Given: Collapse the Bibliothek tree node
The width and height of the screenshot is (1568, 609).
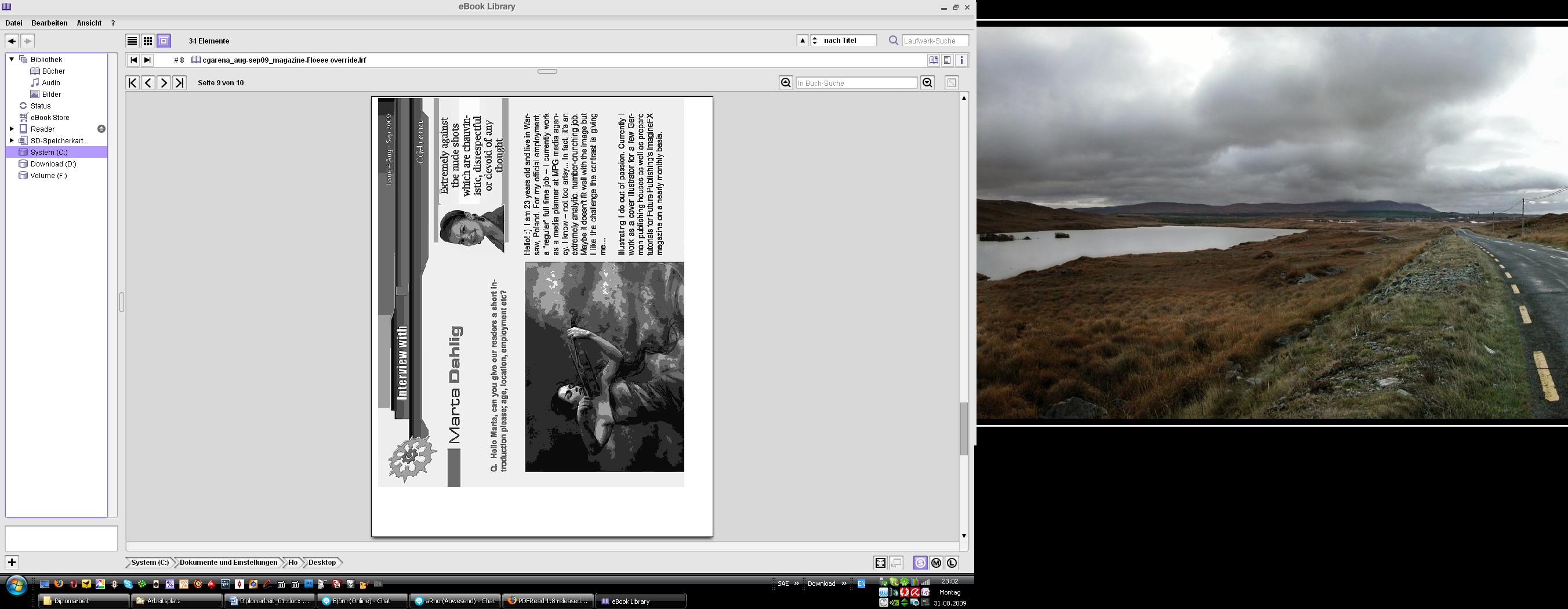Looking at the screenshot, I should click(11, 60).
